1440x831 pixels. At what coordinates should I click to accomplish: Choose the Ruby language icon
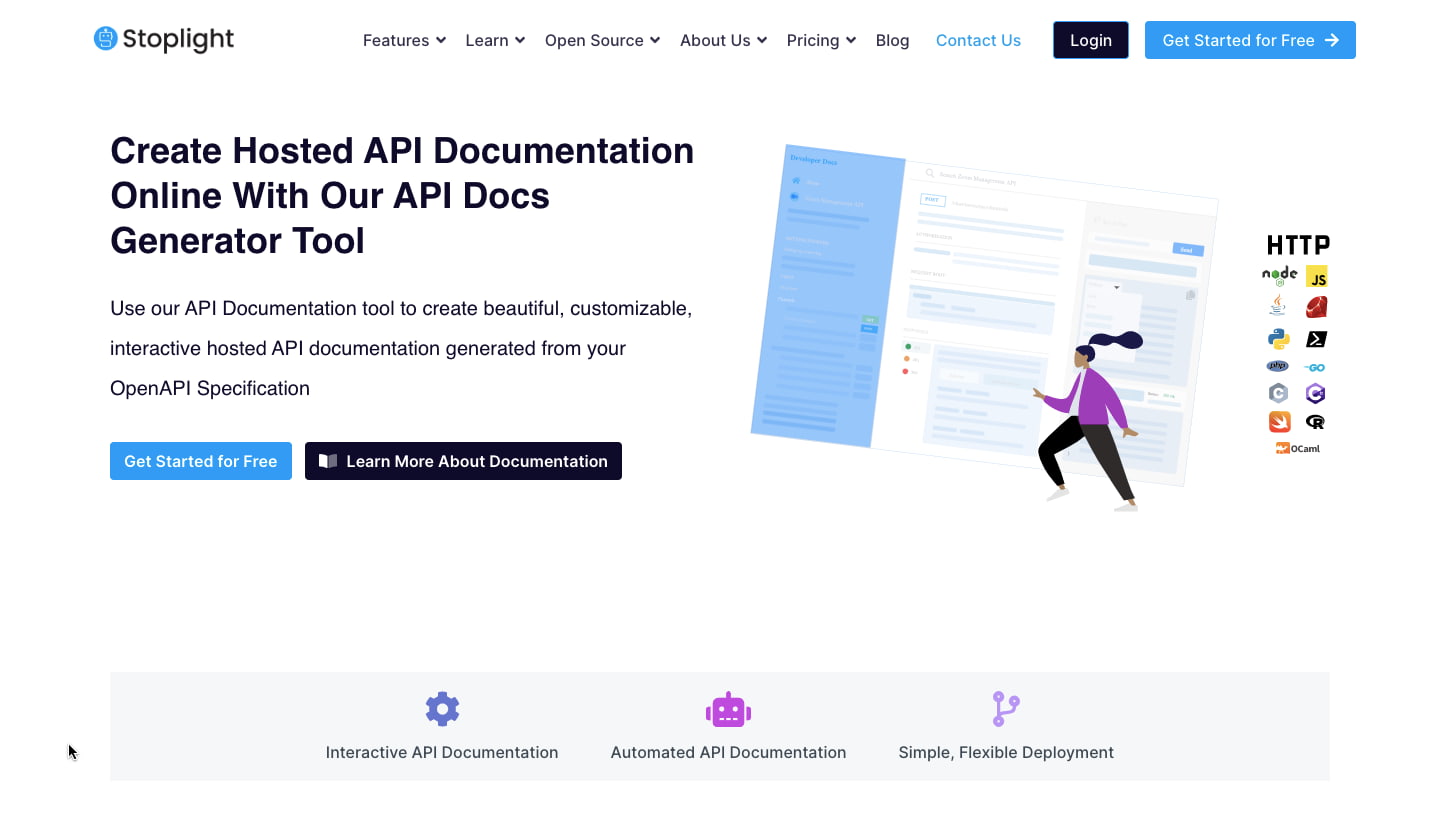[x=1316, y=306]
